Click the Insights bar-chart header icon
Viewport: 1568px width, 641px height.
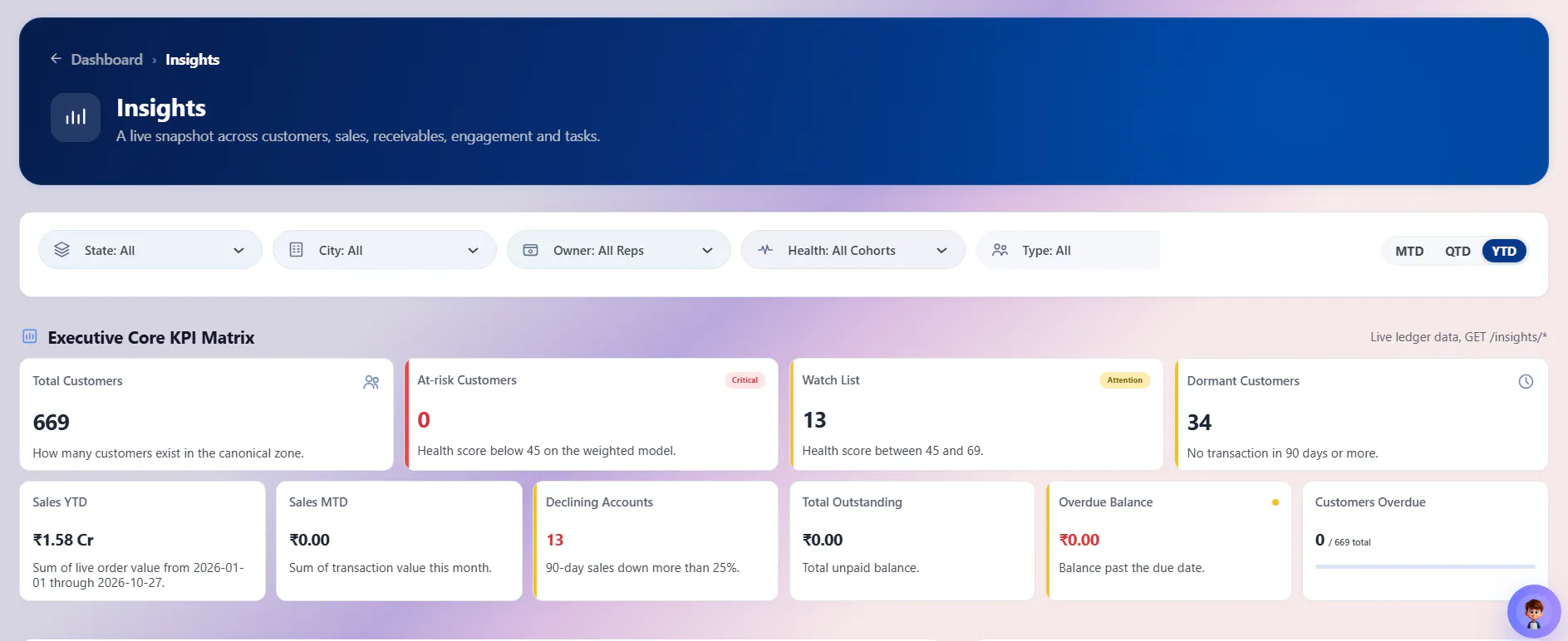[76, 117]
